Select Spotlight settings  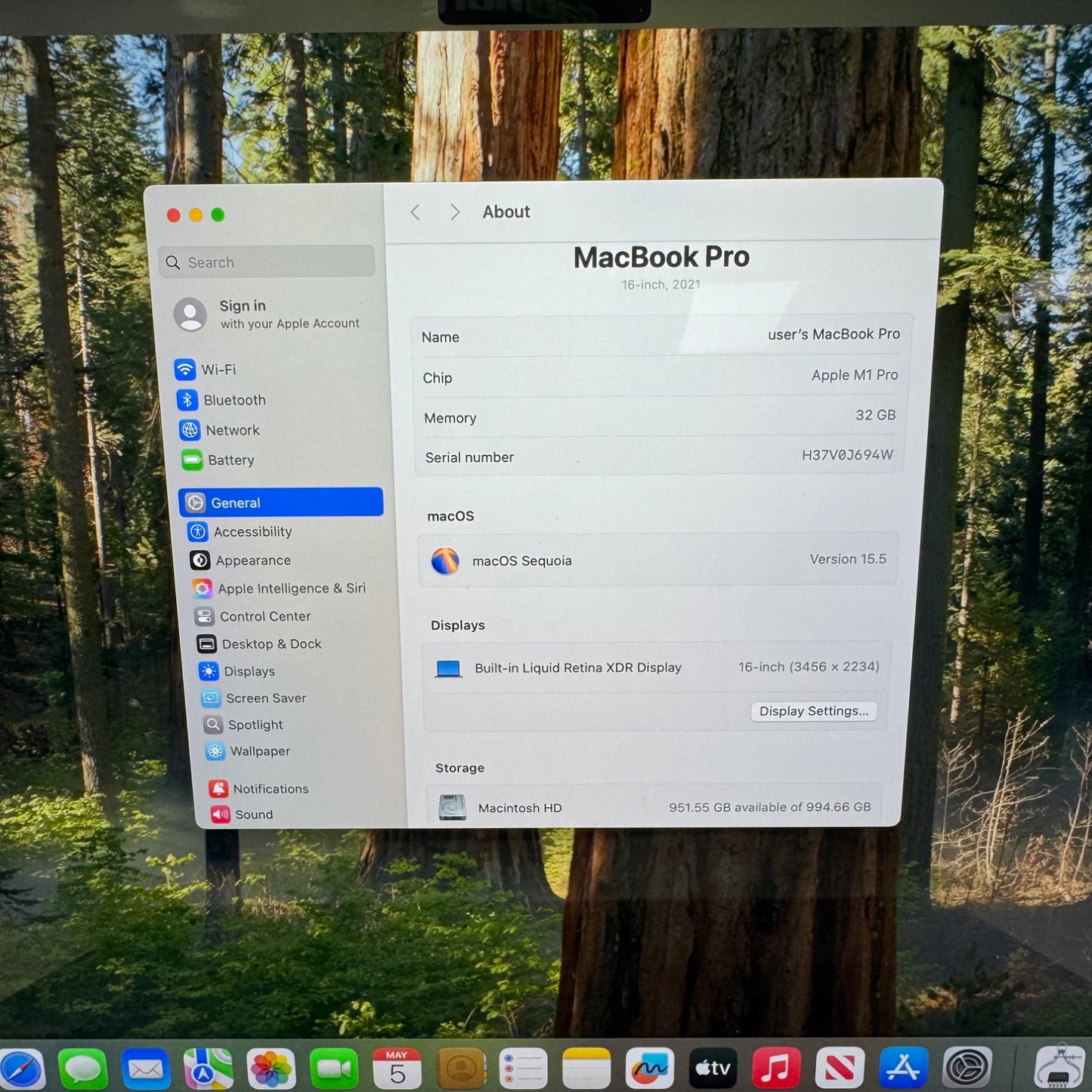(243, 725)
